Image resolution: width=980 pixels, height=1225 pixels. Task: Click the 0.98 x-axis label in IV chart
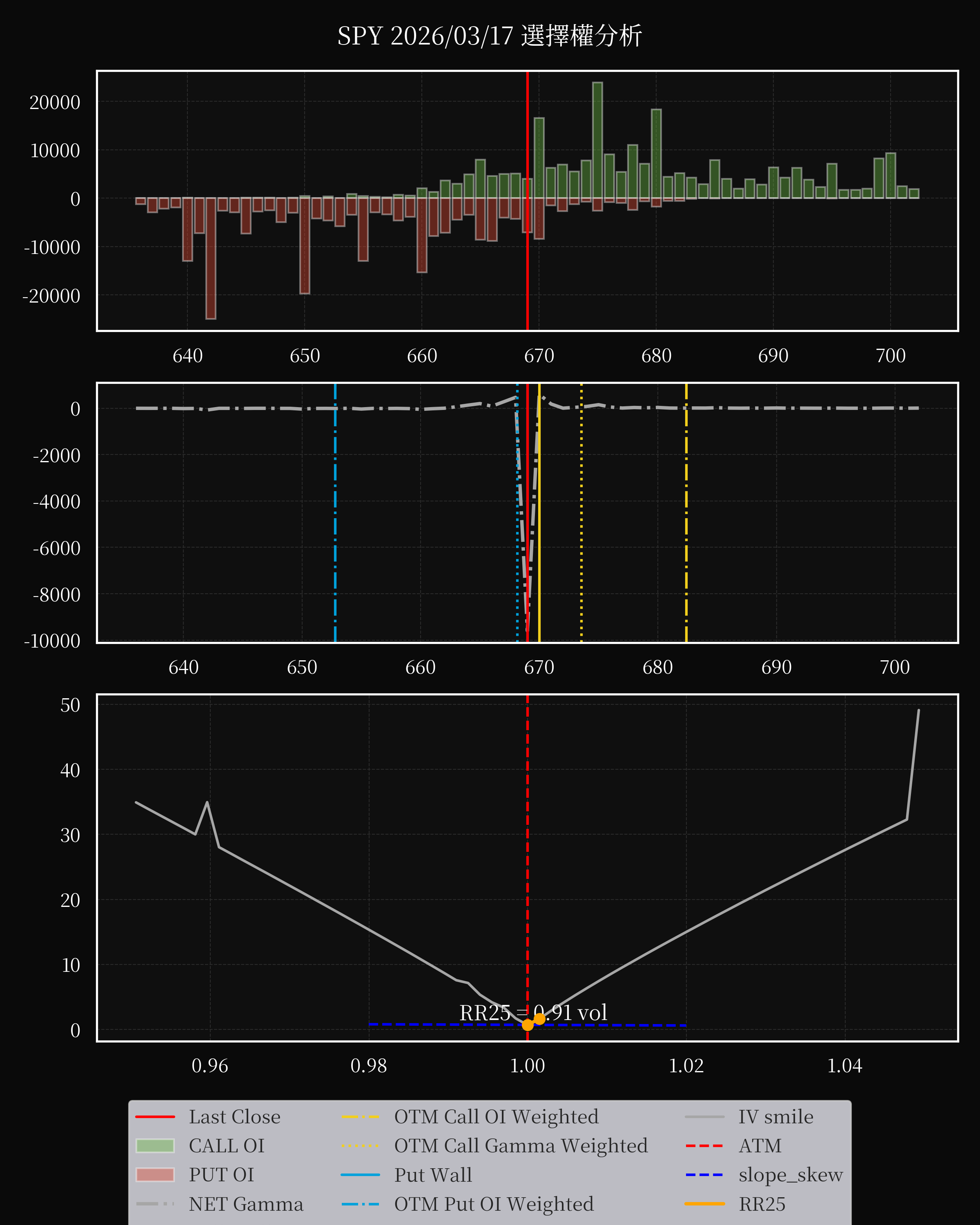pyautogui.click(x=369, y=1066)
